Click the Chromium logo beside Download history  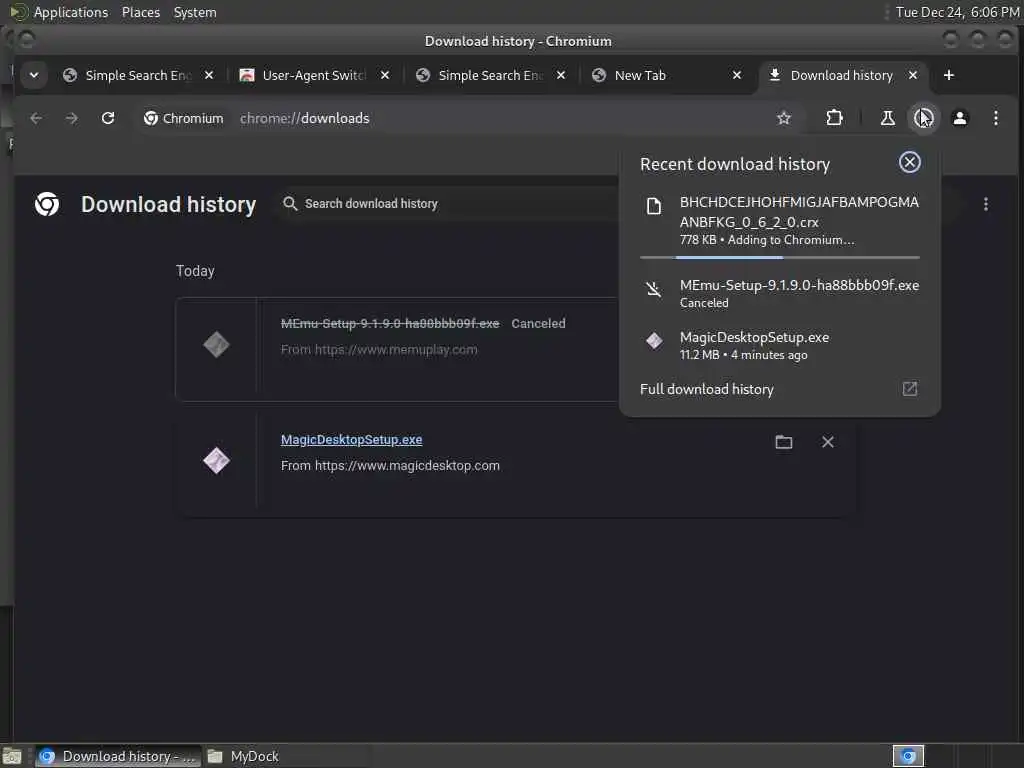pos(47,204)
